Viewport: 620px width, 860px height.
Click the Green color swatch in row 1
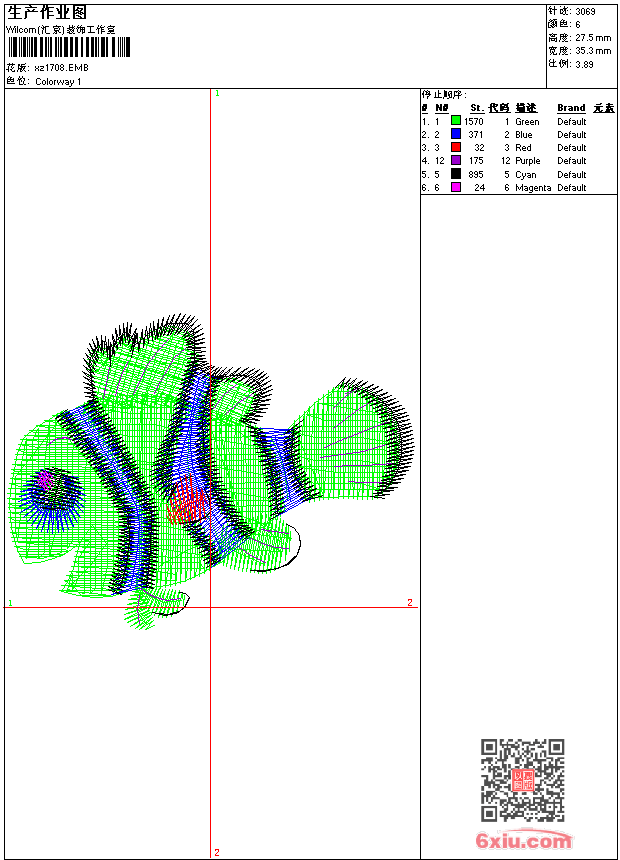(x=455, y=120)
